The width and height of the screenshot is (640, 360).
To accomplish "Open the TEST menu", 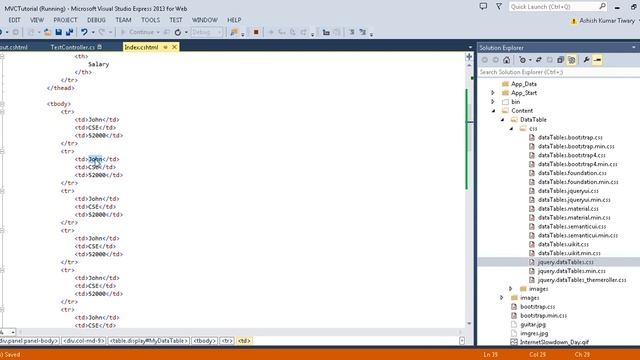I will pyautogui.click(x=176, y=20).
